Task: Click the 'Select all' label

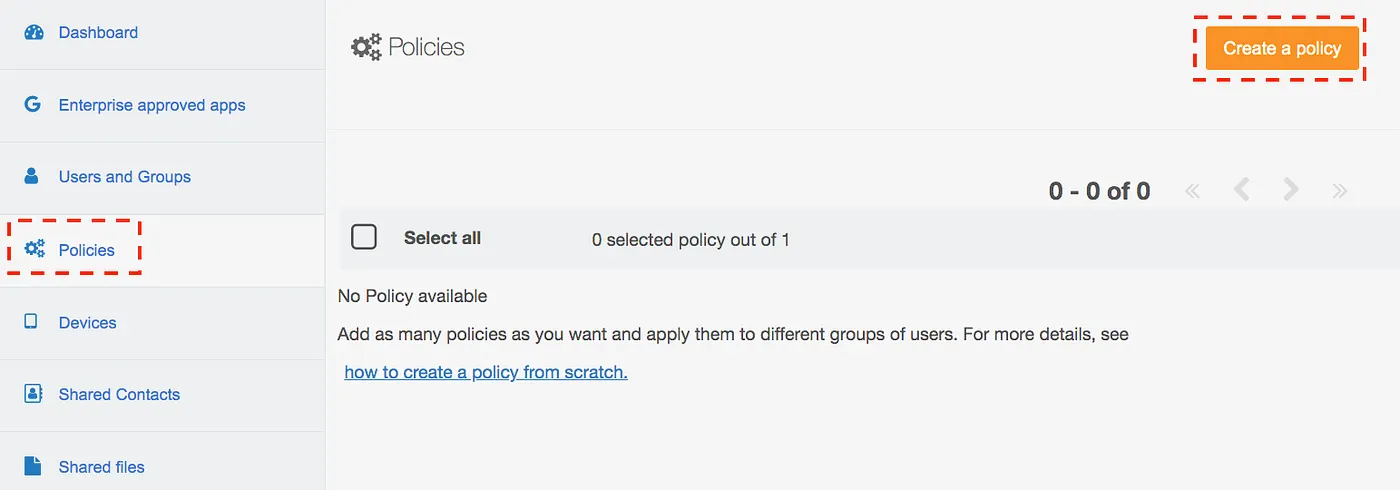Action: (x=442, y=238)
